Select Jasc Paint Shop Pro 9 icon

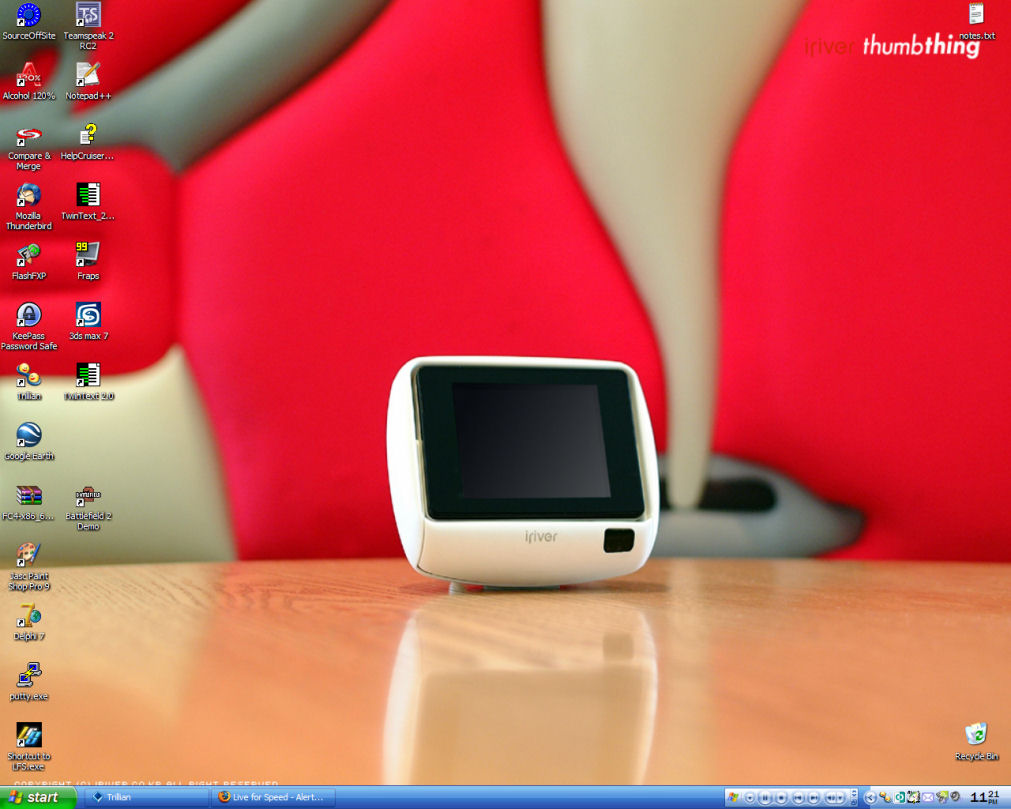tap(28, 567)
